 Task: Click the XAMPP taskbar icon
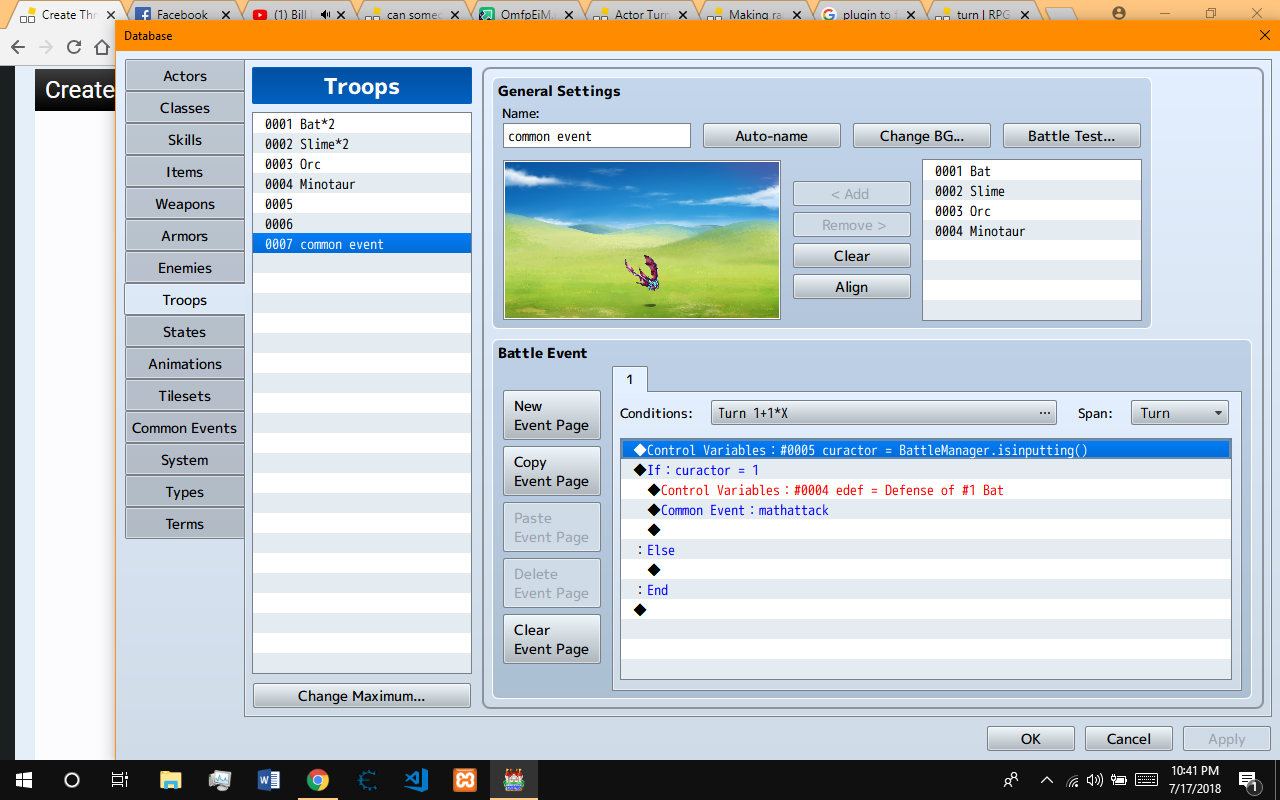click(x=465, y=780)
